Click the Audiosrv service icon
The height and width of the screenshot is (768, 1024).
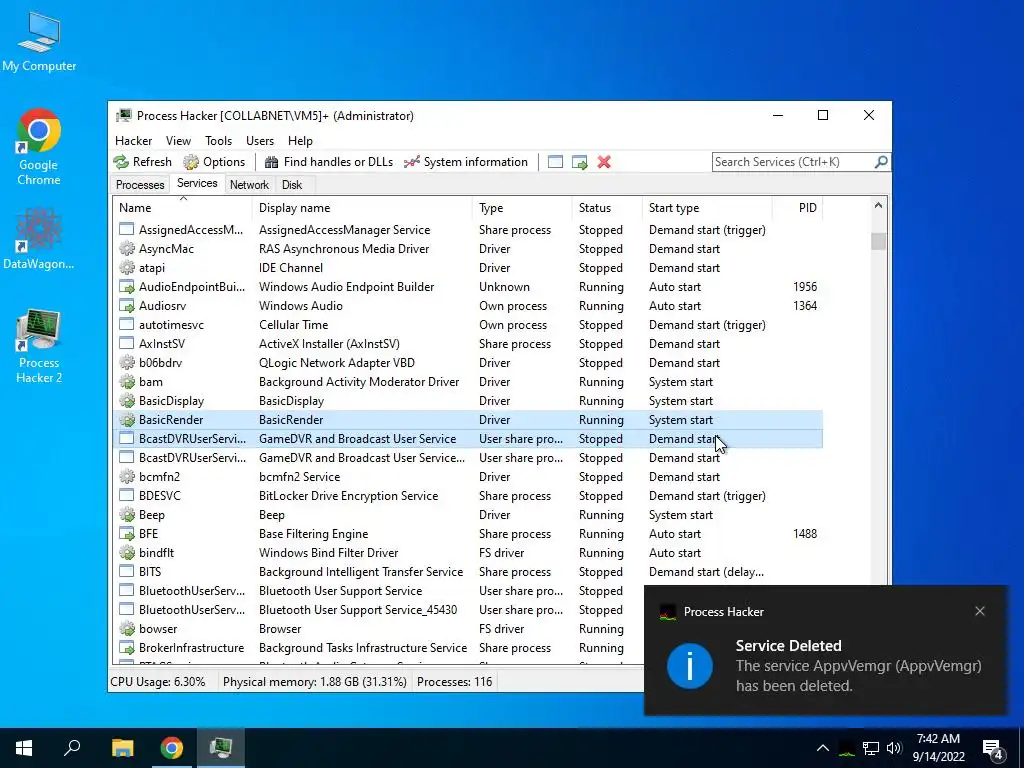(x=127, y=306)
